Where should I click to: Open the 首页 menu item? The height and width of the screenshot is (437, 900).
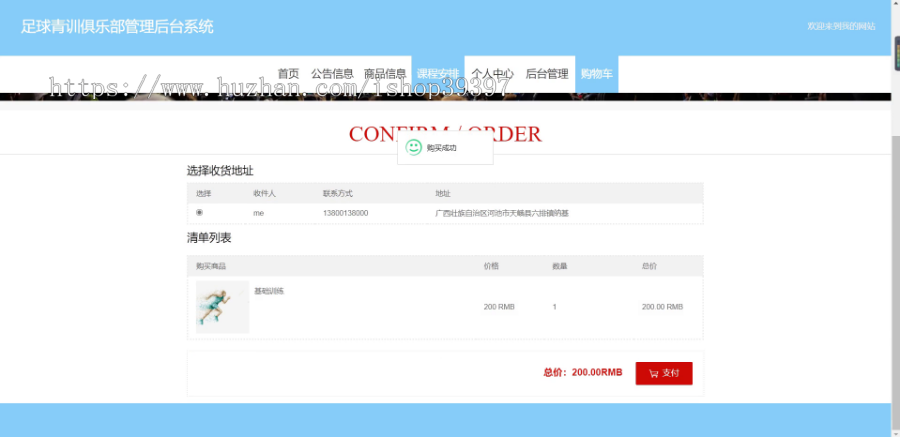pos(288,74)
